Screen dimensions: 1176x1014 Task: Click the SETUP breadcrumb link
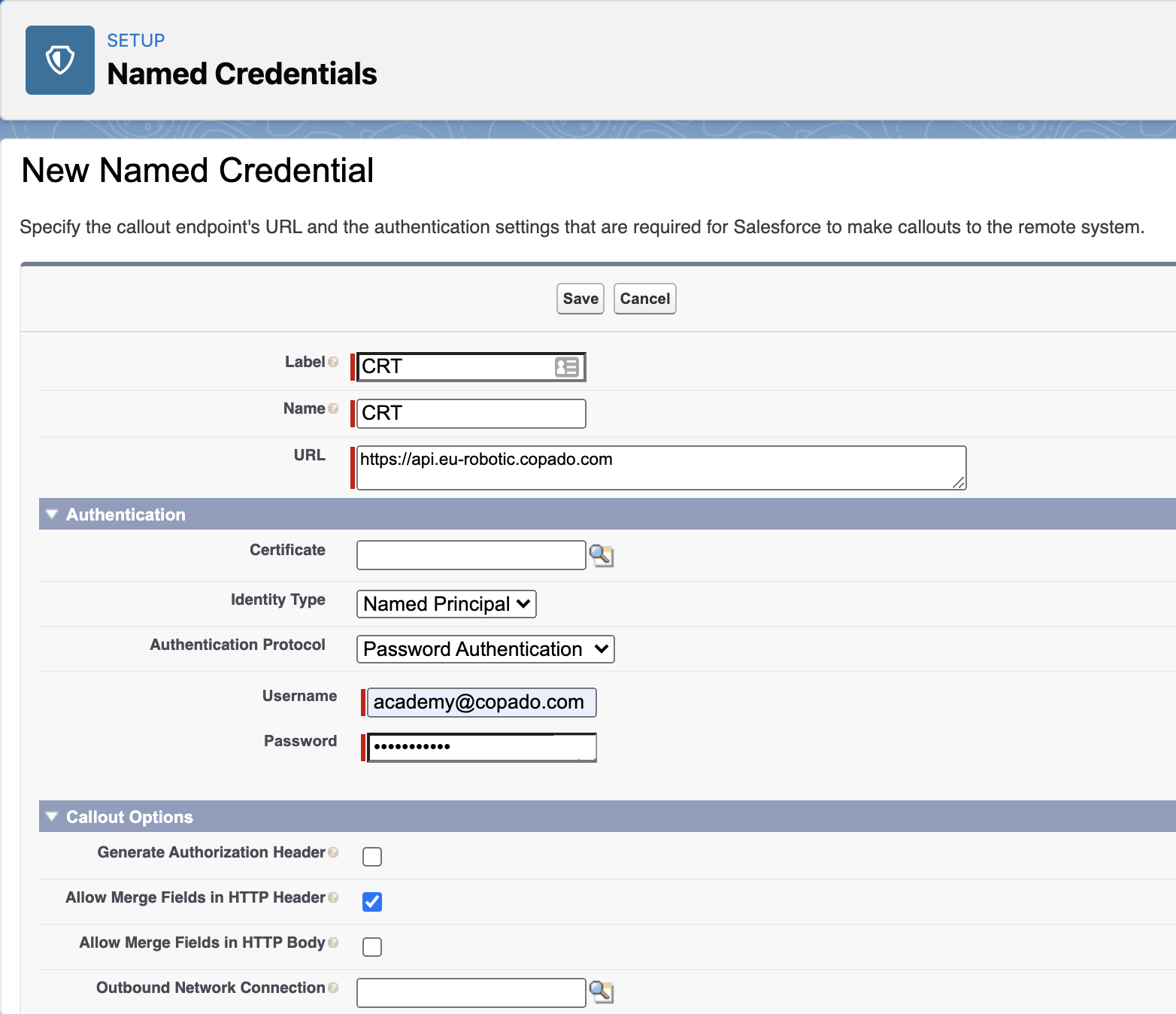pos(136,41)
